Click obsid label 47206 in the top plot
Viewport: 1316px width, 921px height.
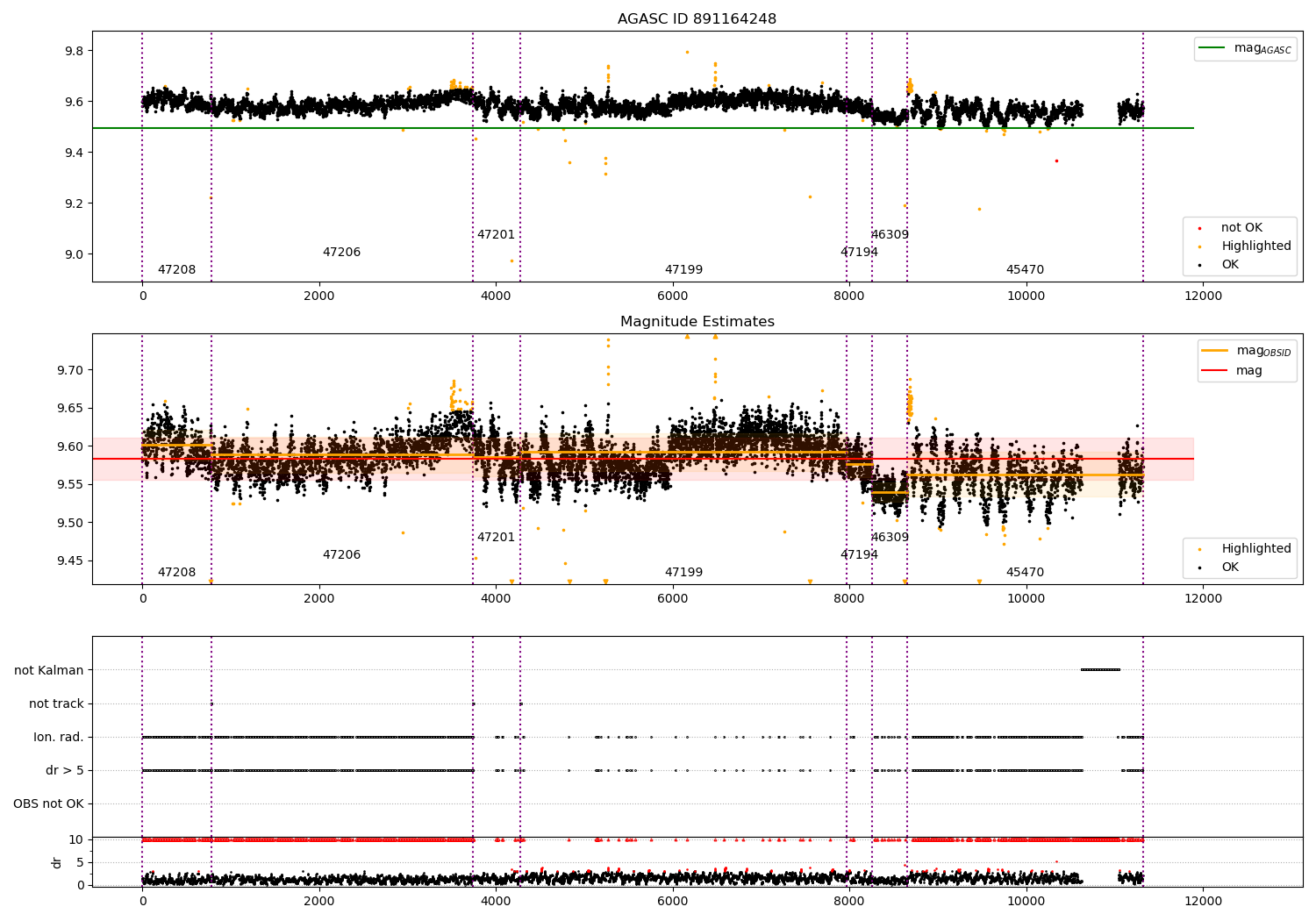(x=341, y=253)
